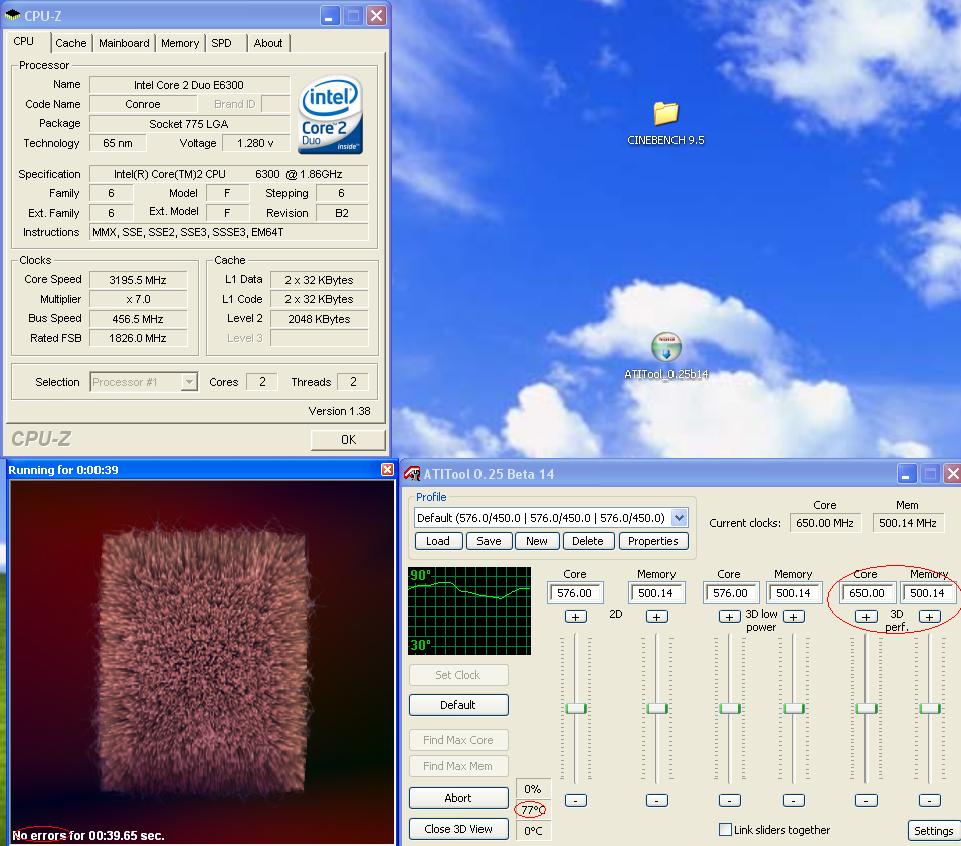961x846 pixels.
Task: Click the 3D perf Core 650.00 field
Action: (867, 593)
